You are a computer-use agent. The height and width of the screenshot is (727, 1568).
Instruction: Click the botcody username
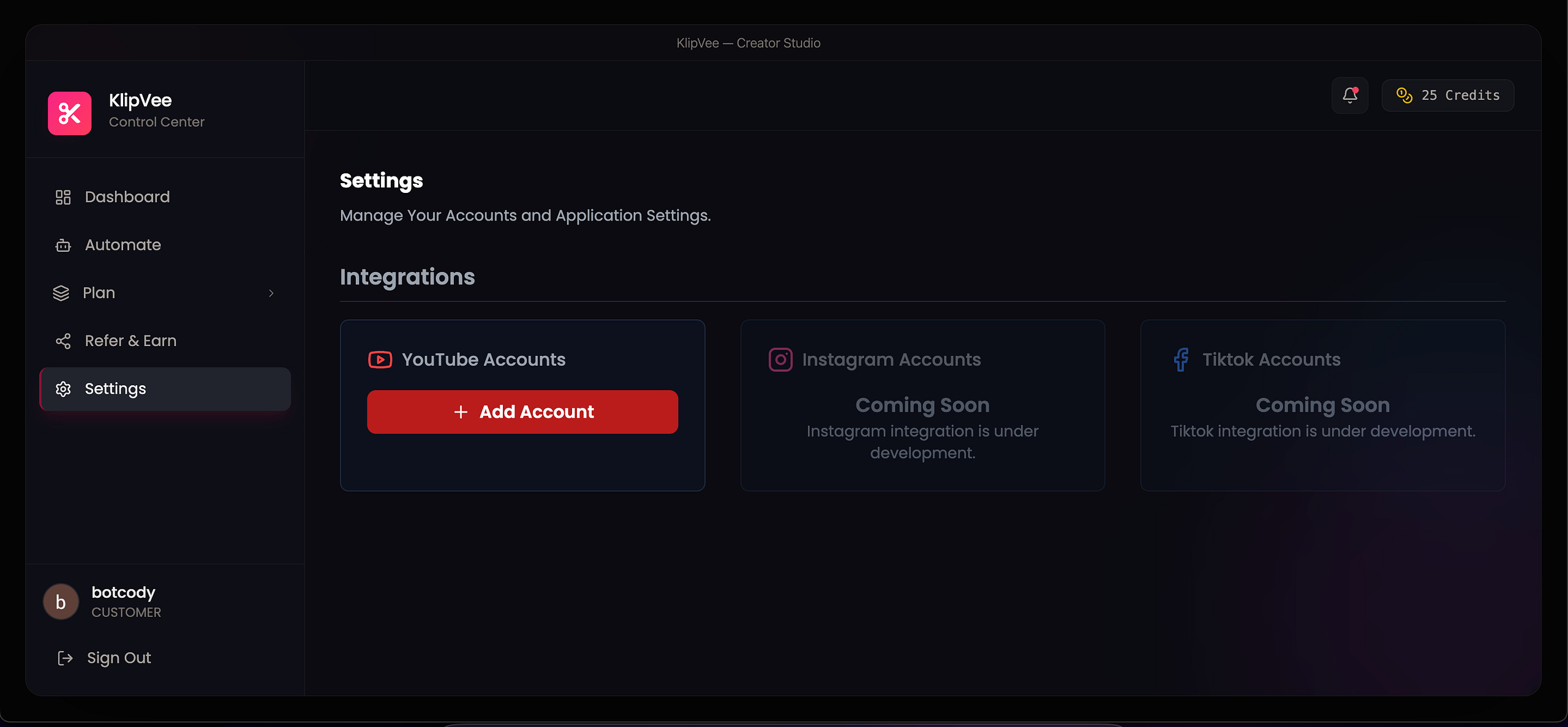tap(123, 592)
